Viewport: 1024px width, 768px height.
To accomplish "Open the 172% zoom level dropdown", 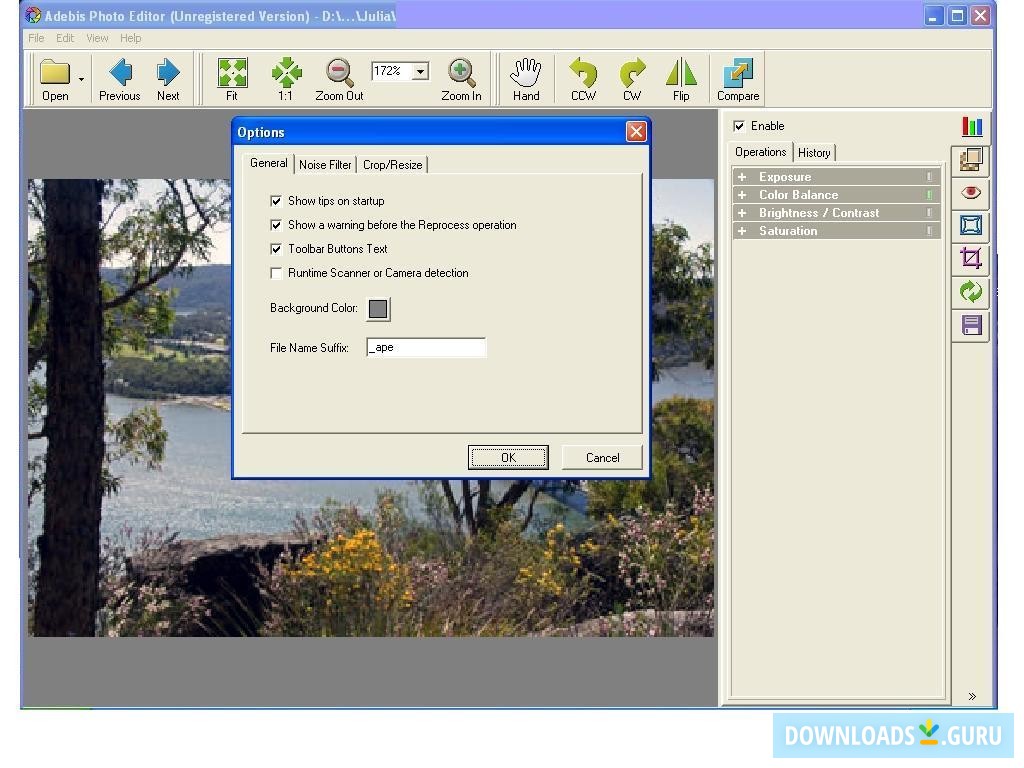I will (421, 71).
